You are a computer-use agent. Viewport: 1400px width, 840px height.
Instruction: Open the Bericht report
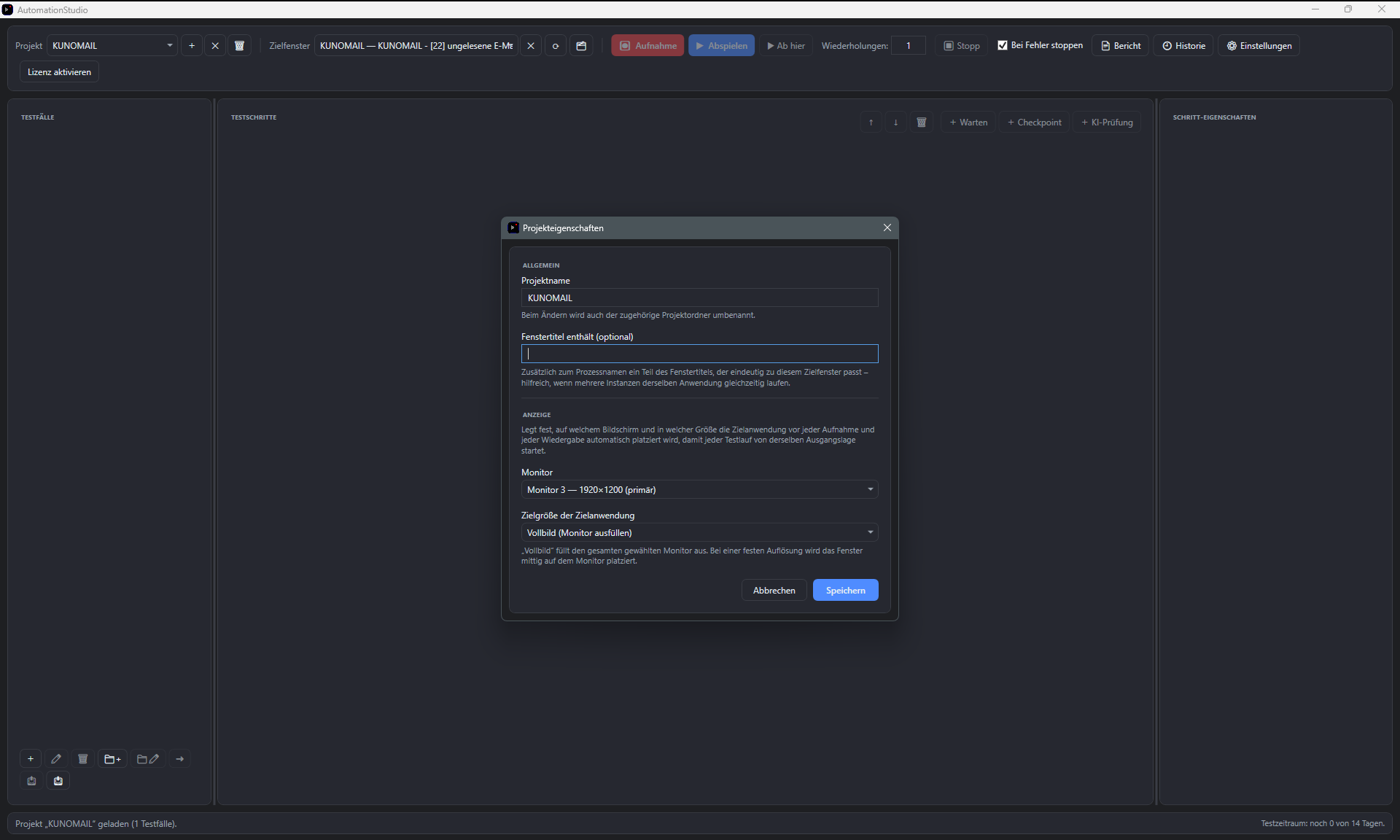1120,45
